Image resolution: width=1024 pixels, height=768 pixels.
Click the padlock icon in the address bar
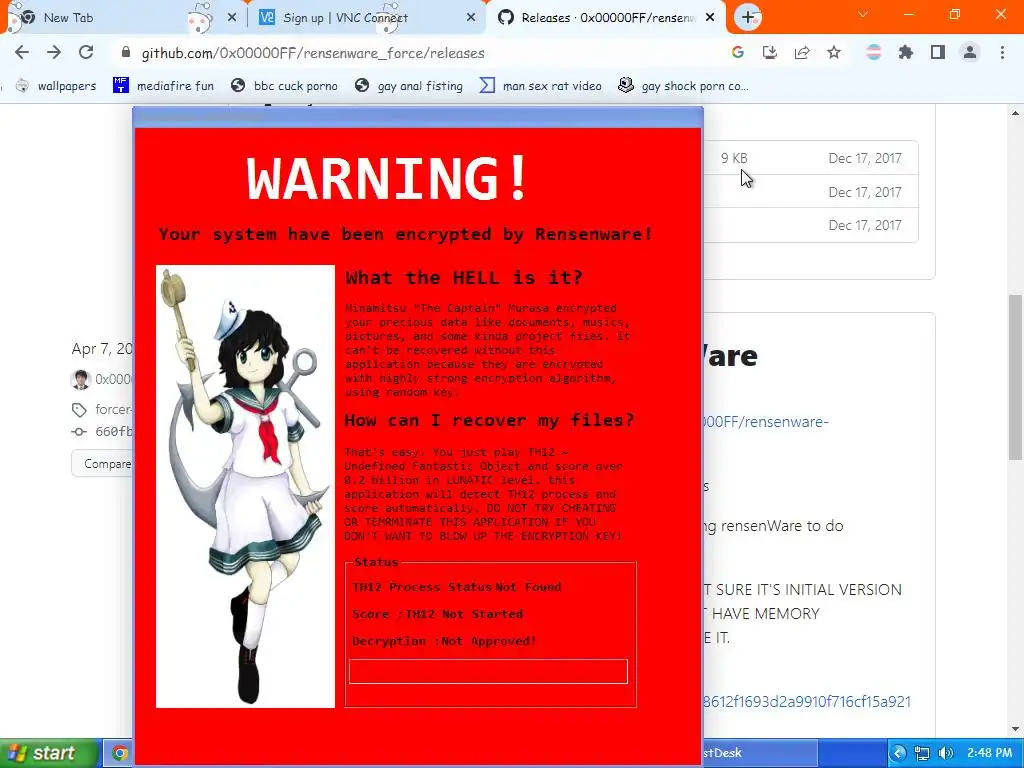pyautogui.click(x=126, y=53)
